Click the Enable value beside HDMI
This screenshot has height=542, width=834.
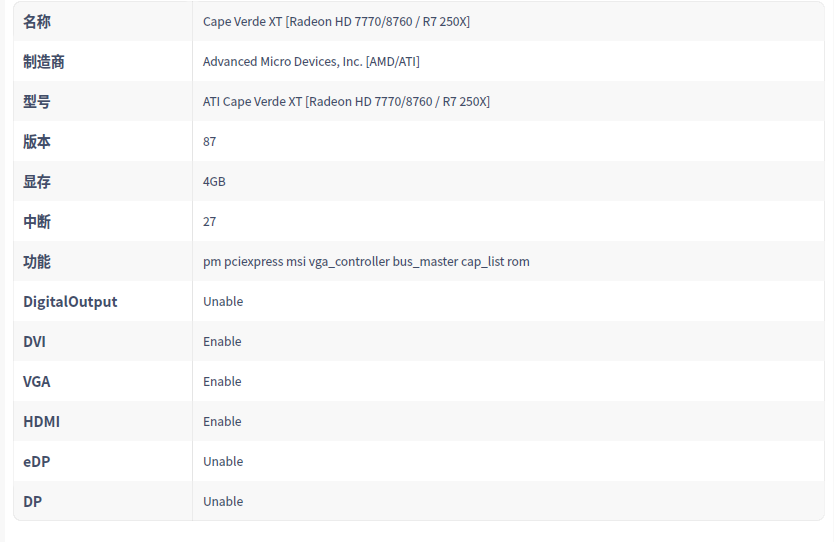[222, 422]
